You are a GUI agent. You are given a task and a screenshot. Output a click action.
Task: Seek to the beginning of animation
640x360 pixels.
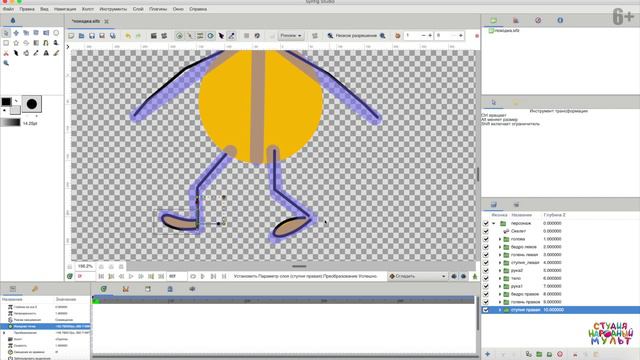(101, 276)
